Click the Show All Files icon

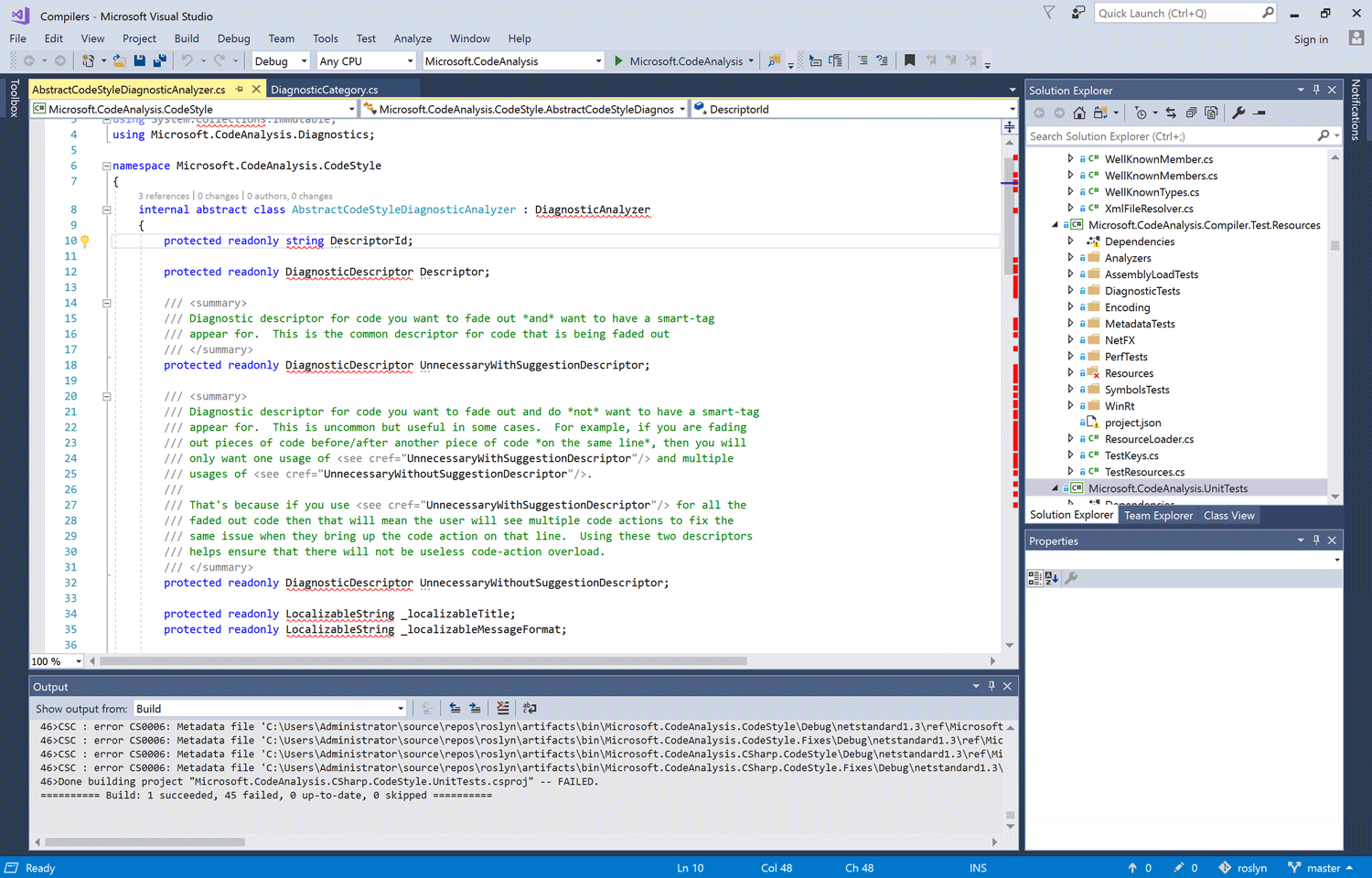click(1211, 113)
